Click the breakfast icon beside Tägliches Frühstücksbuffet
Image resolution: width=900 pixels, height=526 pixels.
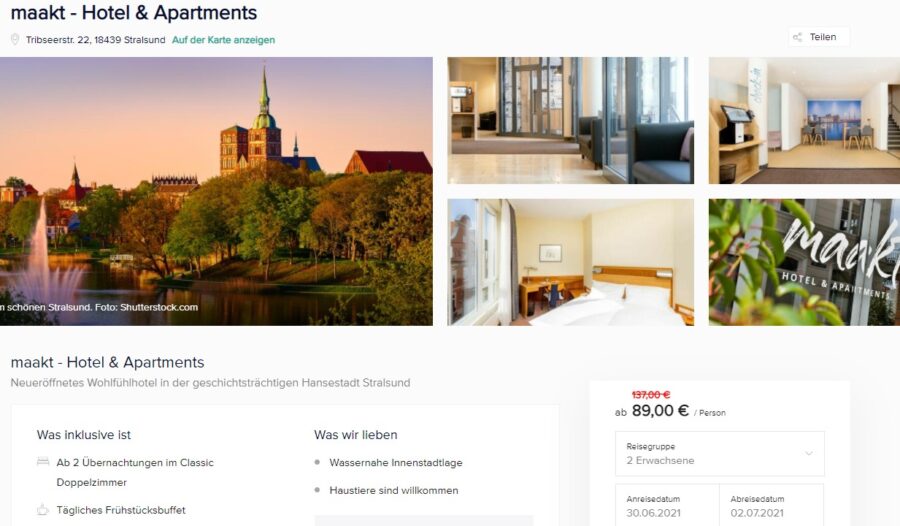pyautogui.click(x=42, y=509)
